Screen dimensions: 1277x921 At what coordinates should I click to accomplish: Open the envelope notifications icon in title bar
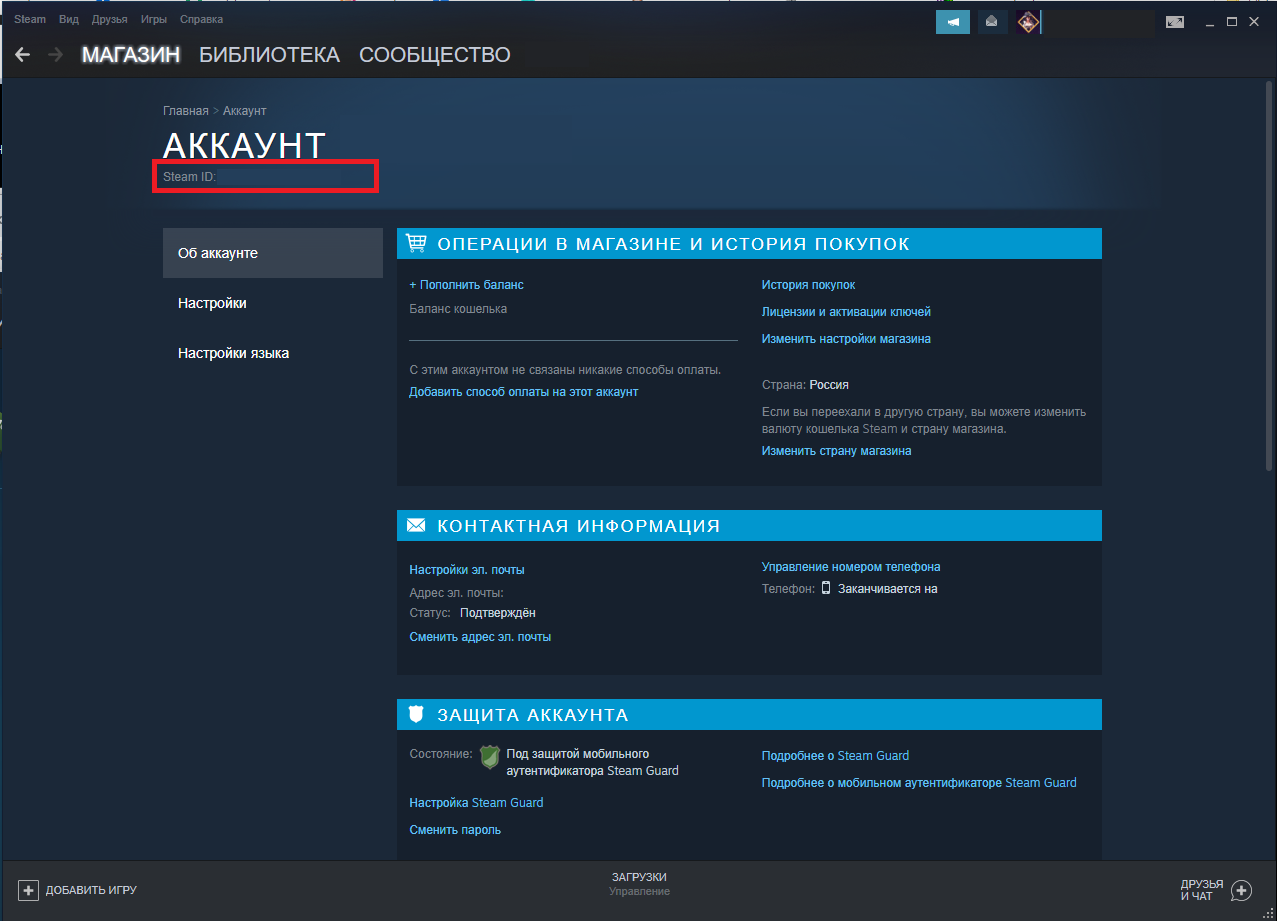point(992,22)
